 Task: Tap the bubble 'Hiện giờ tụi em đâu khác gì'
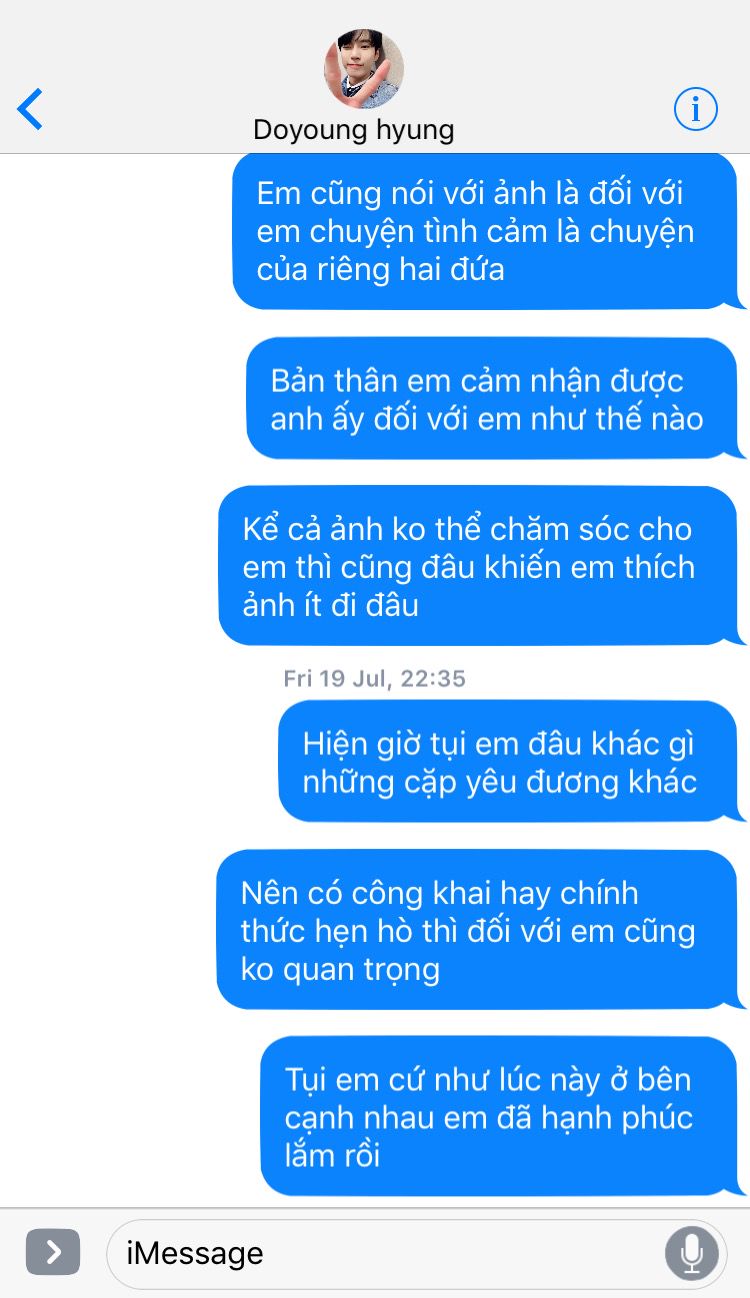[x=511, y=762]
